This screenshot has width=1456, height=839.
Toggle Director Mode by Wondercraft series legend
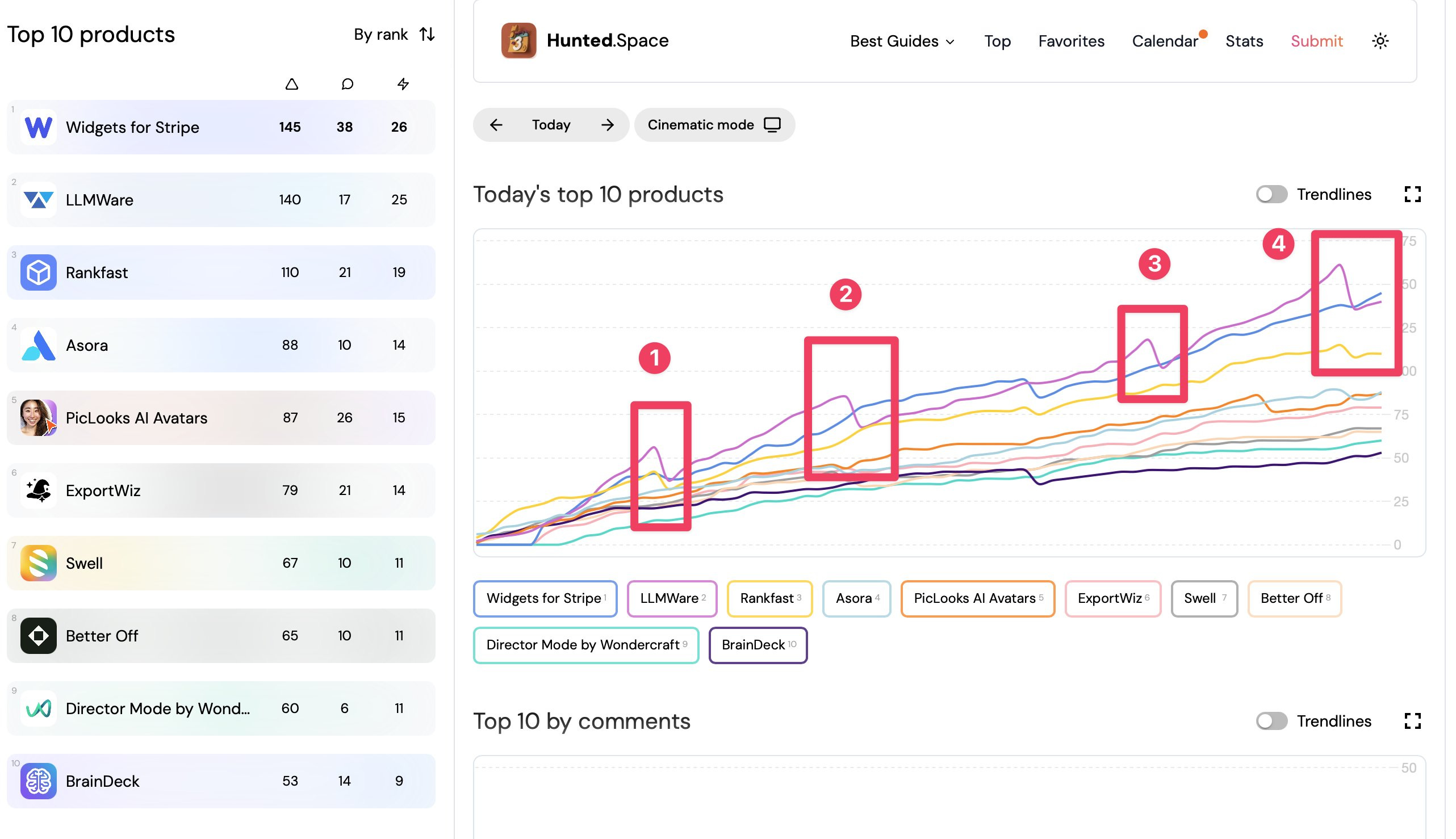coord(586,645)
